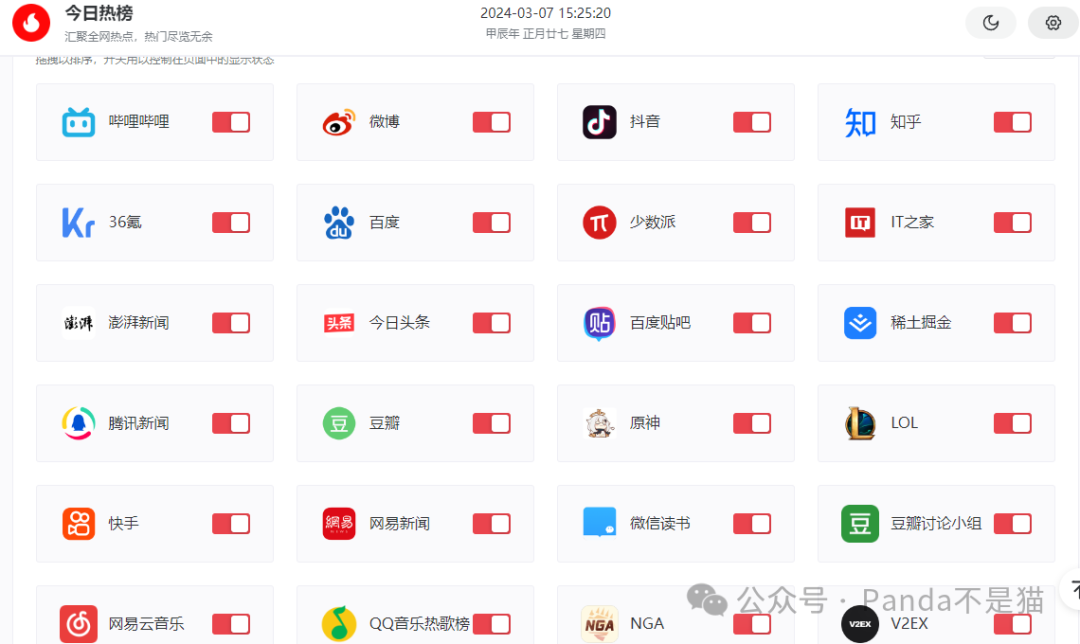Viewport: 1080px width, 644px height.
Task: Click the IT之家 red icon
Action: (x=860, y=222)
